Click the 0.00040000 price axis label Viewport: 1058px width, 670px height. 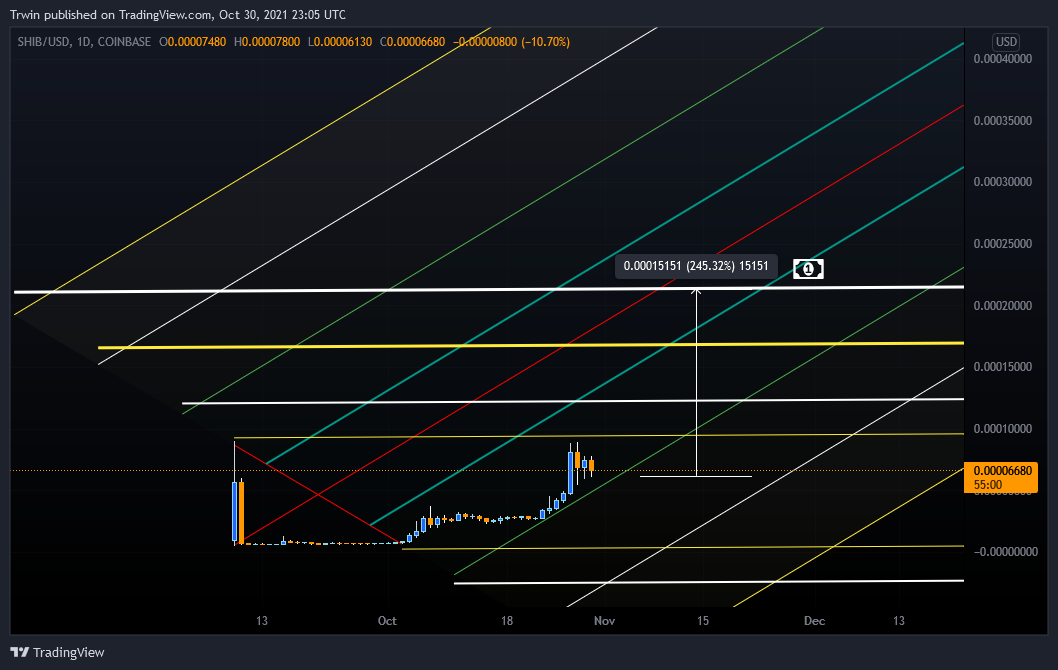coord(1003,59)
